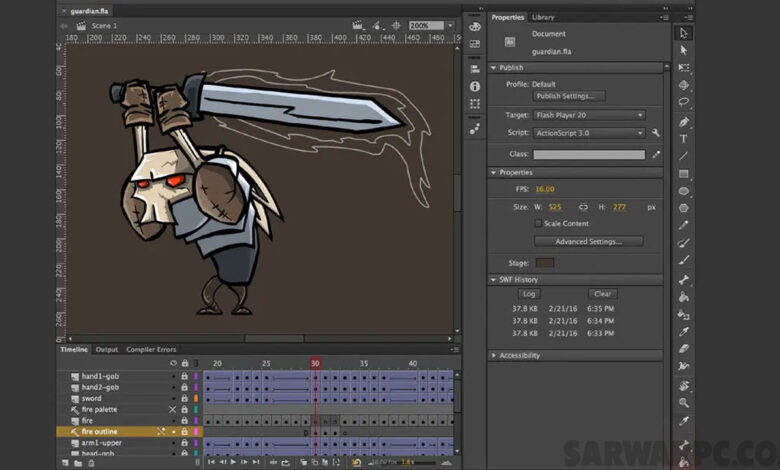Image resolution: width=780 pixels, height=470 pixels.
Task: Collapse the Properties section
Action: 493,173
